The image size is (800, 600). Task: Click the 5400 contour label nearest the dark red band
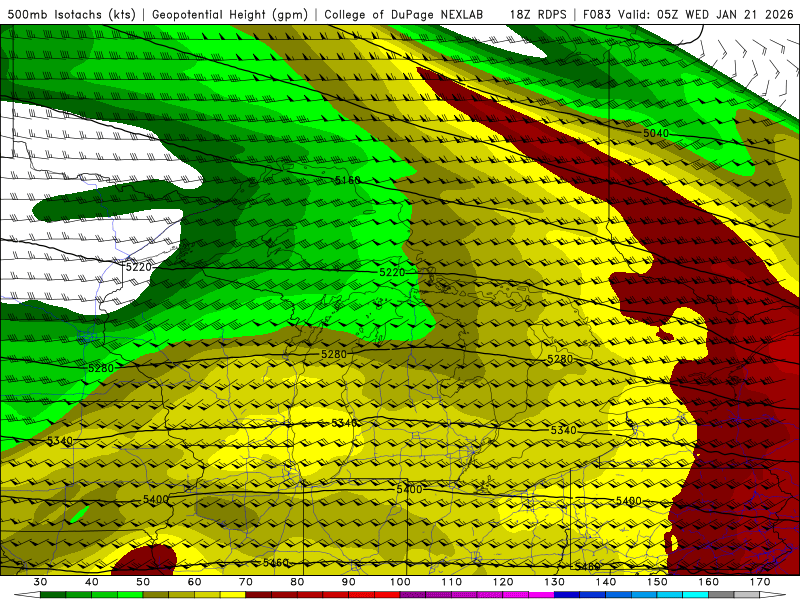tap(629, 501)
